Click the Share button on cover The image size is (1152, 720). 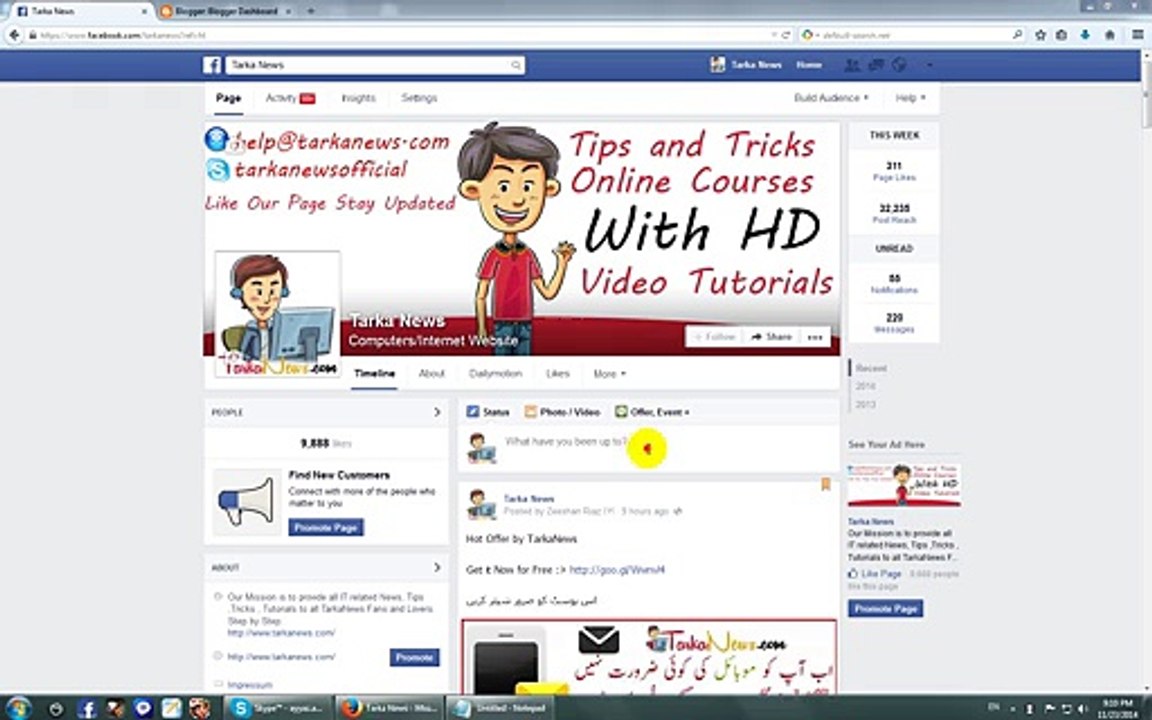[x=771, y=337]
